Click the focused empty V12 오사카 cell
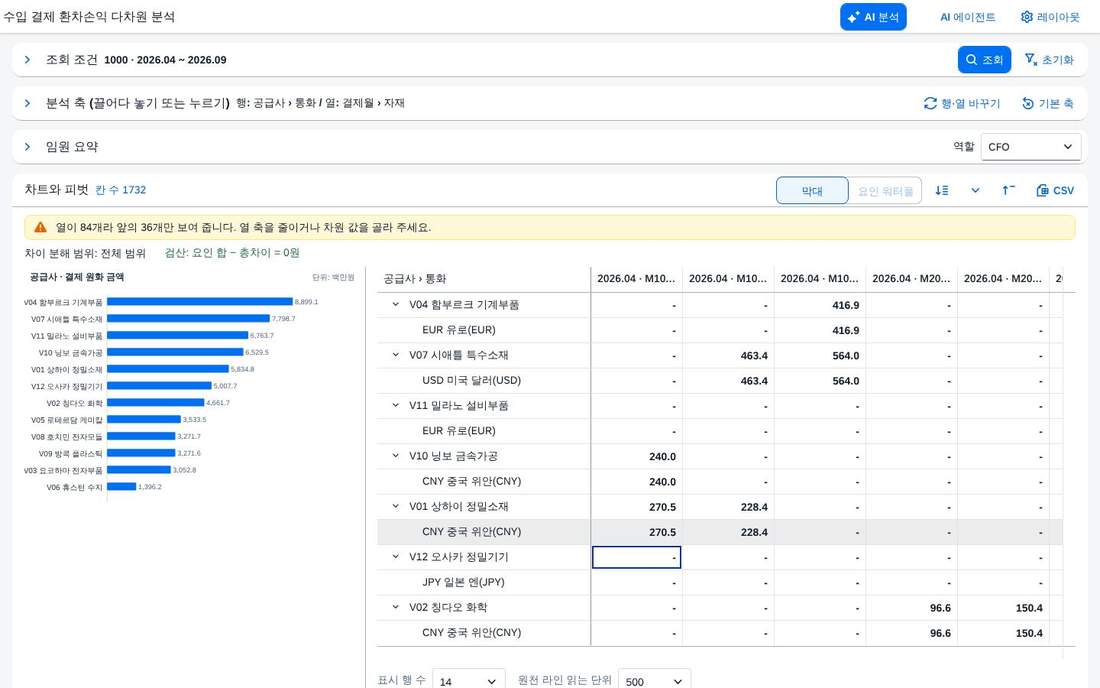 (x=636, y=558)
